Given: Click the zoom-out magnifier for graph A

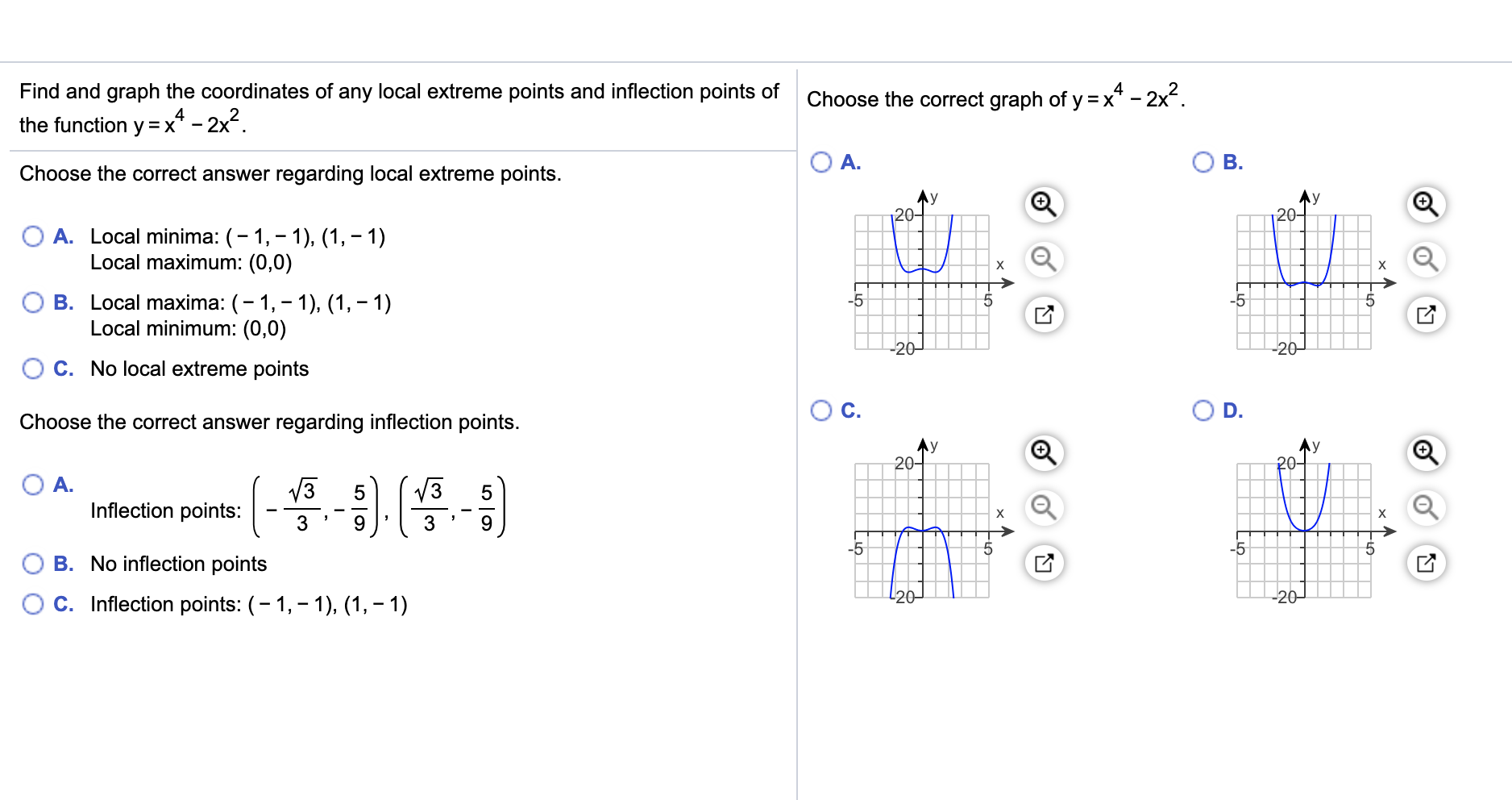Looking at the screenshot, I should click(x=1043, y=260).
